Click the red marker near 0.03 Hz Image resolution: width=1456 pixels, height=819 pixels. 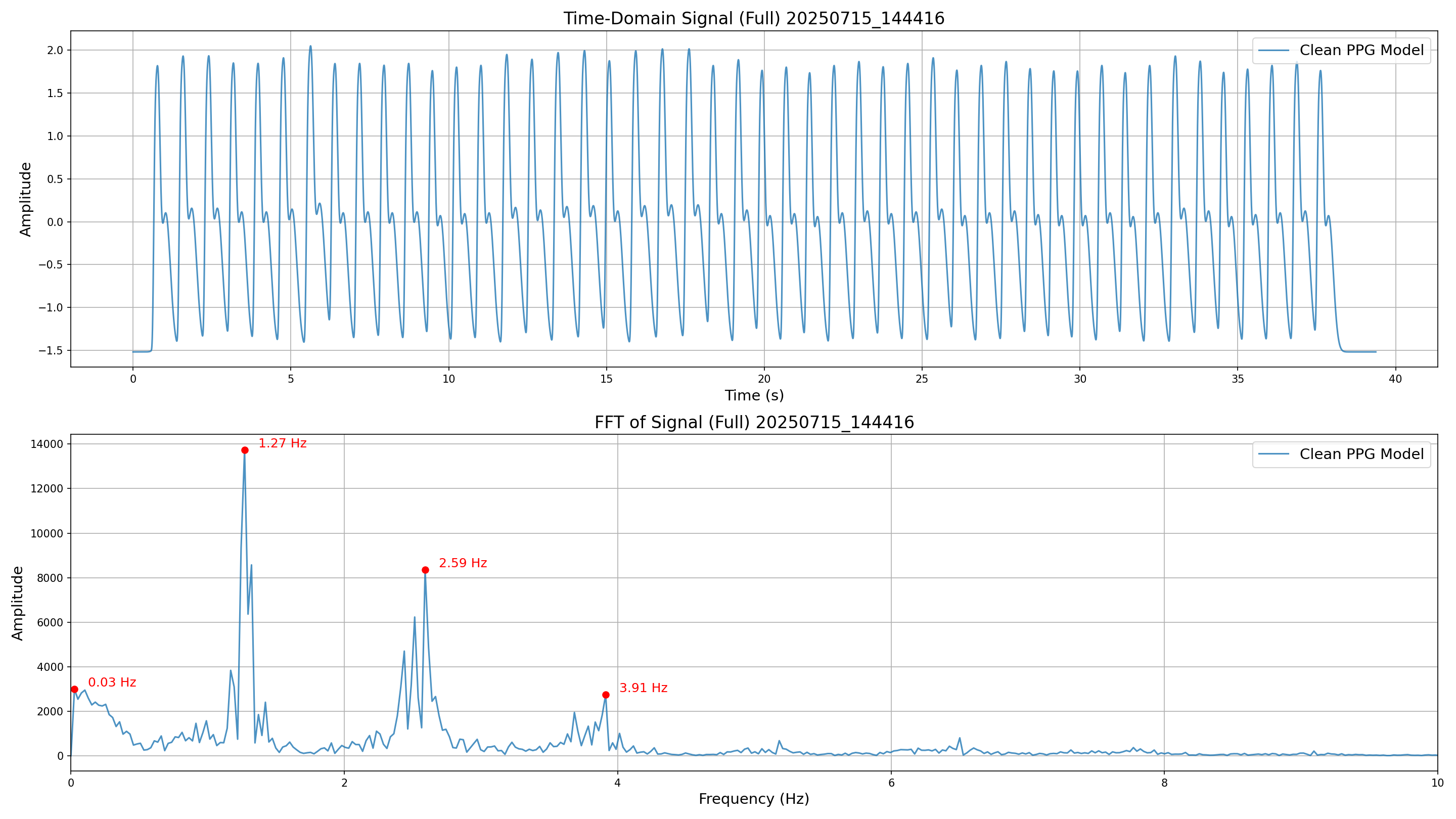(75, 689)
